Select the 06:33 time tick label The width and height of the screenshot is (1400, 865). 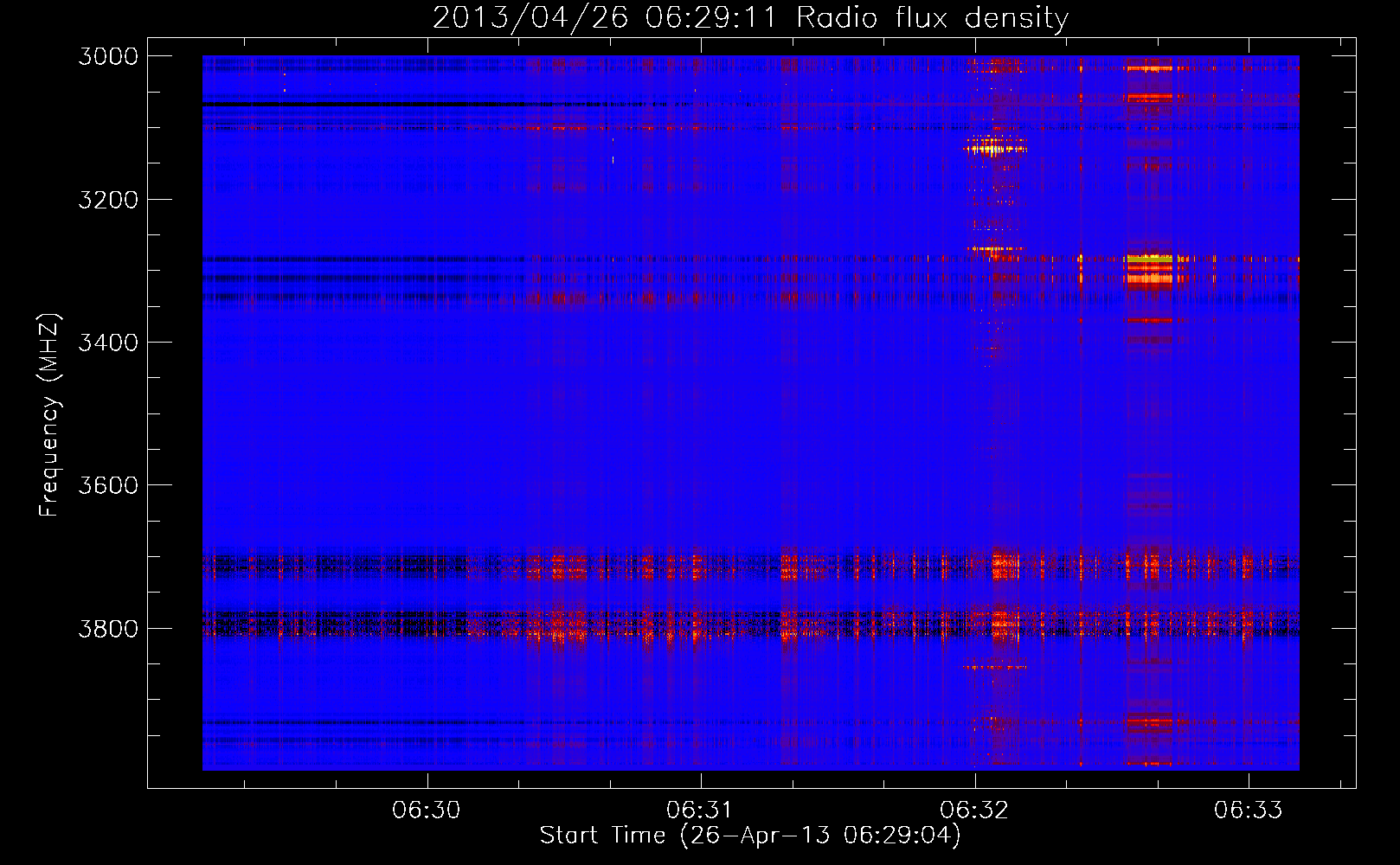1249,811
